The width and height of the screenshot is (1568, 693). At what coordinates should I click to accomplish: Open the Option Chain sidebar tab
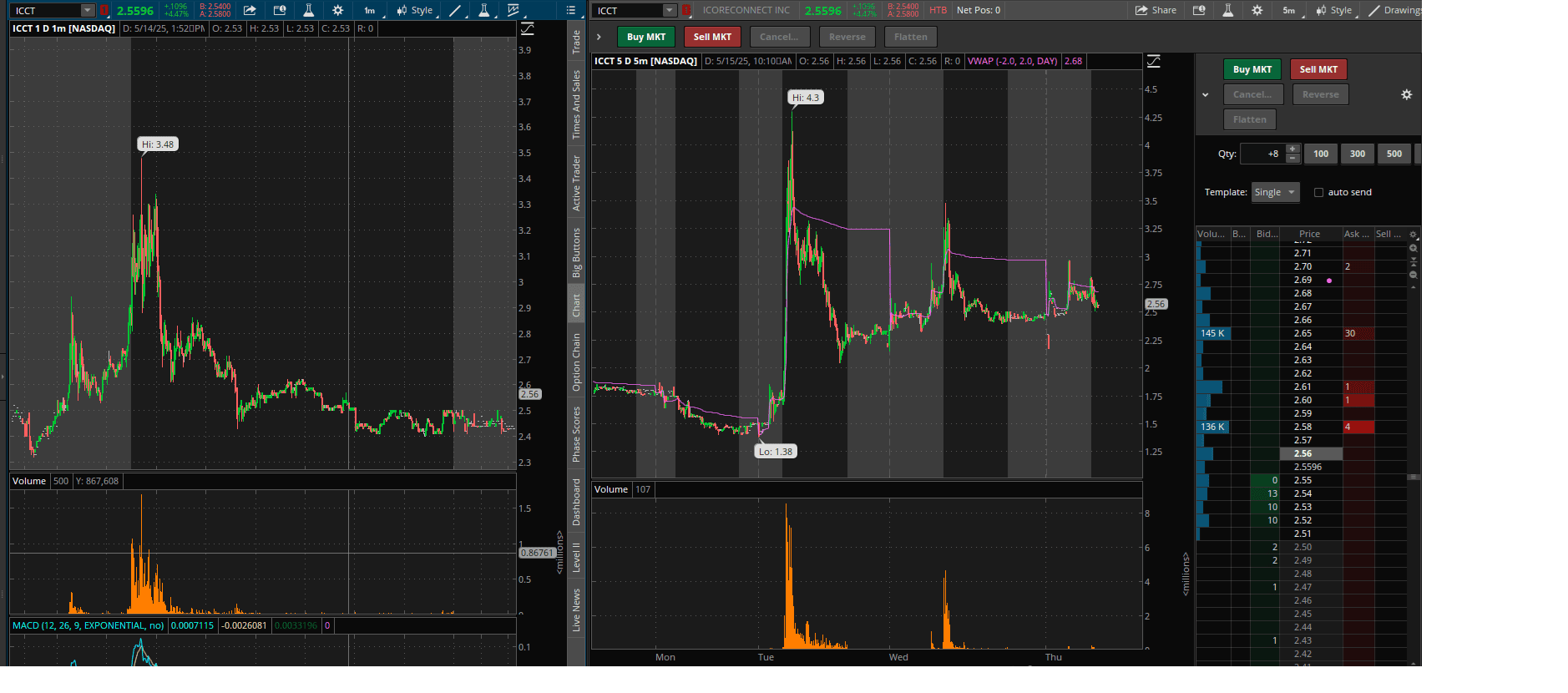[576, 362]
